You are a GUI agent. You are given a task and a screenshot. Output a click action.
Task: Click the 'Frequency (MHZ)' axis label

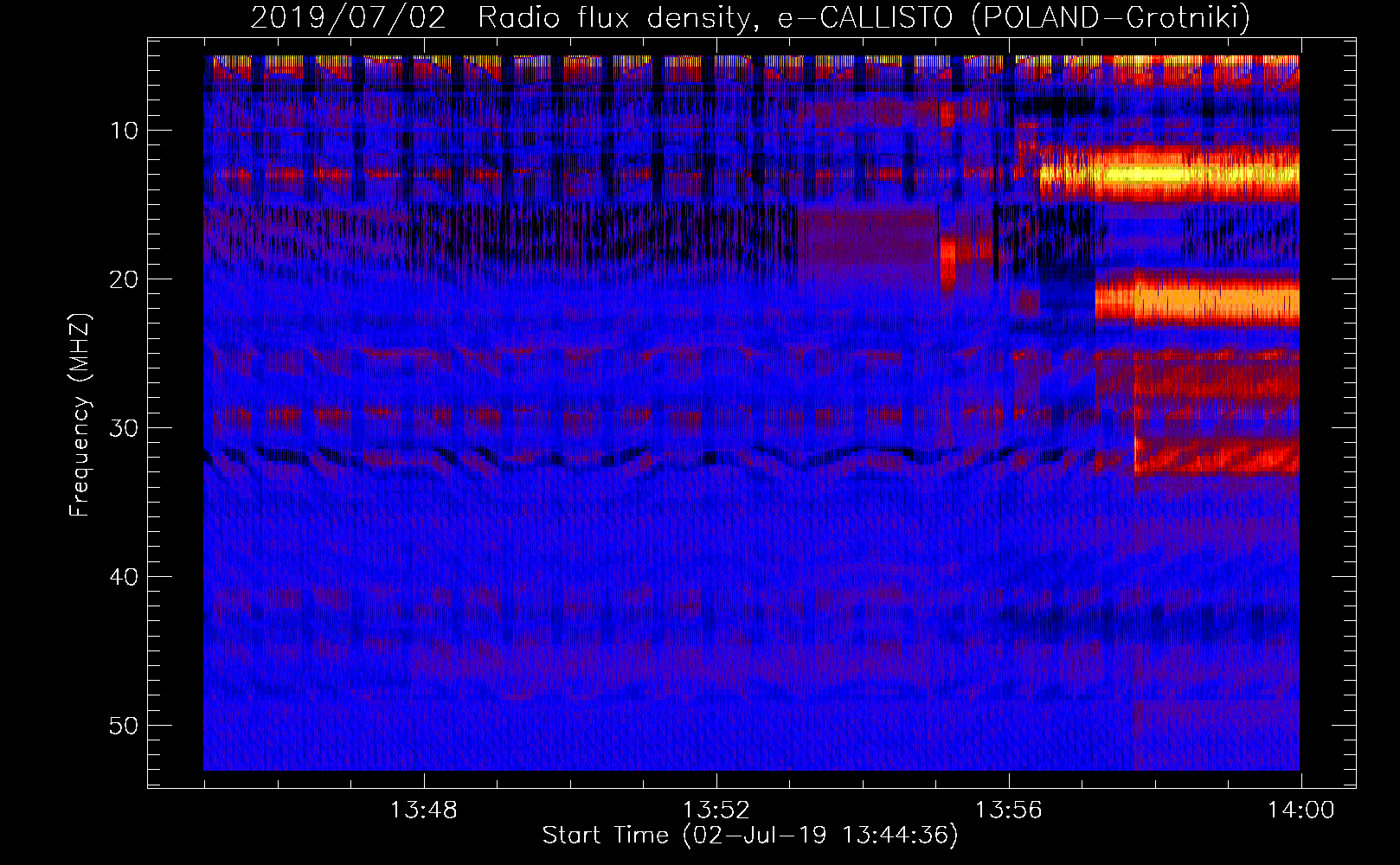click(80, 415)
